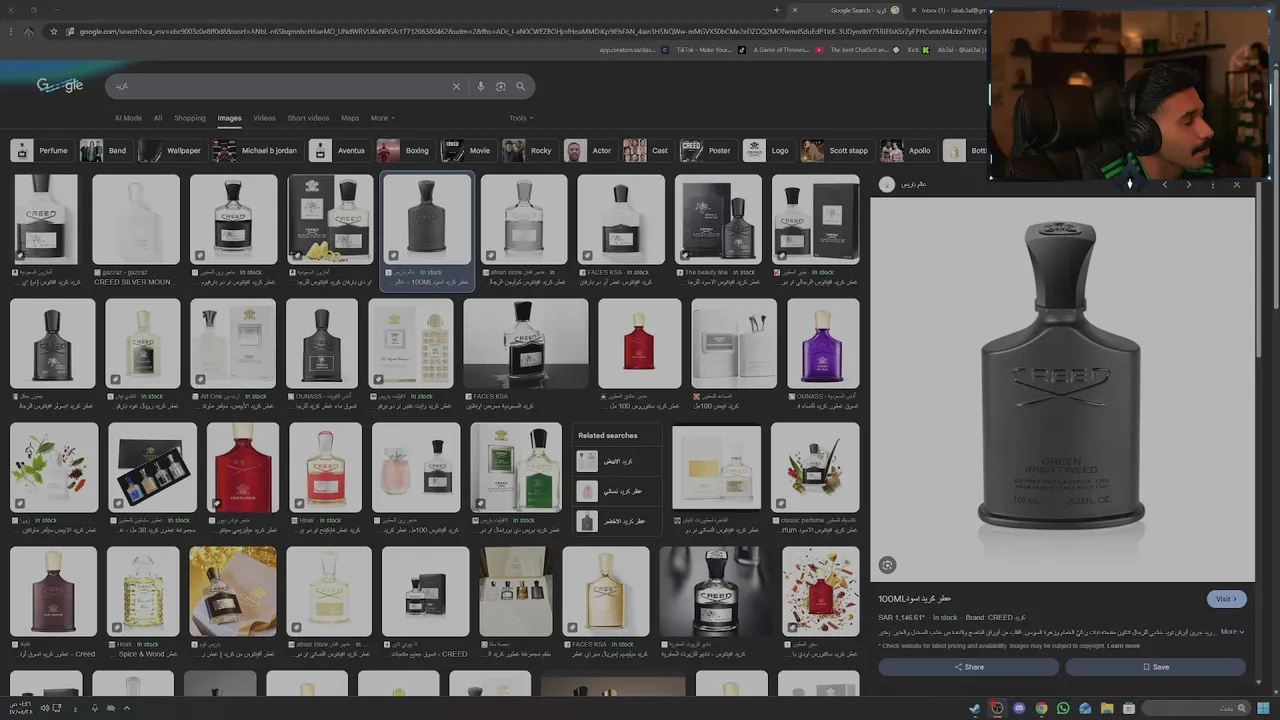1280x720 pixels.
Task: Open the Kick bookmark
Action: click(919, 50)
